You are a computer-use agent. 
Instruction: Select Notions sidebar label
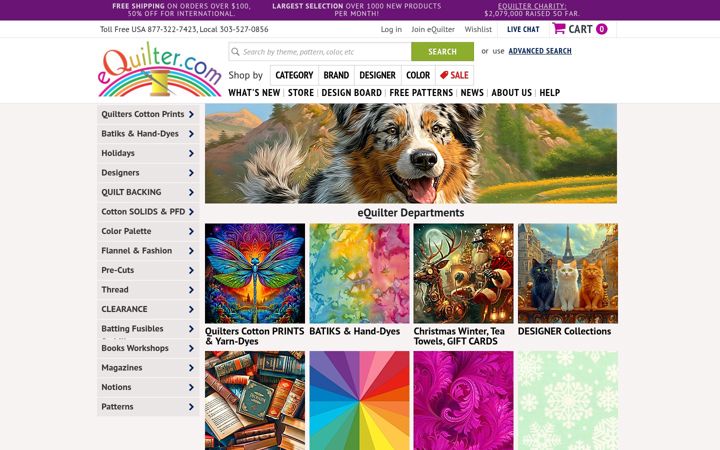coord(116,387)
